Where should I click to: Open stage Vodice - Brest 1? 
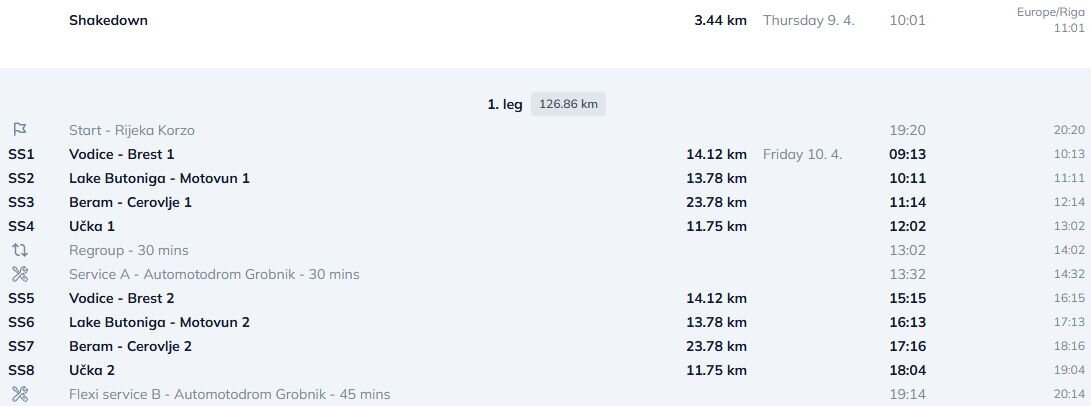coord(121,154)
